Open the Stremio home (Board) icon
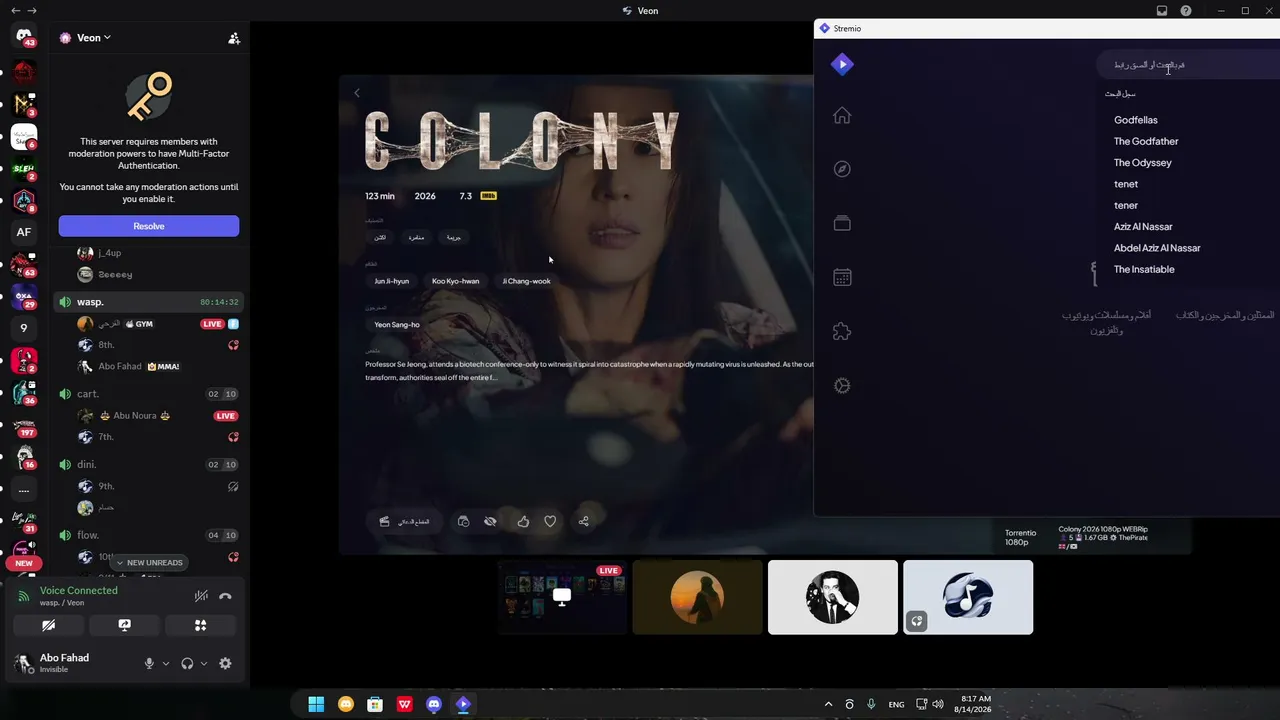 point(842,116)
